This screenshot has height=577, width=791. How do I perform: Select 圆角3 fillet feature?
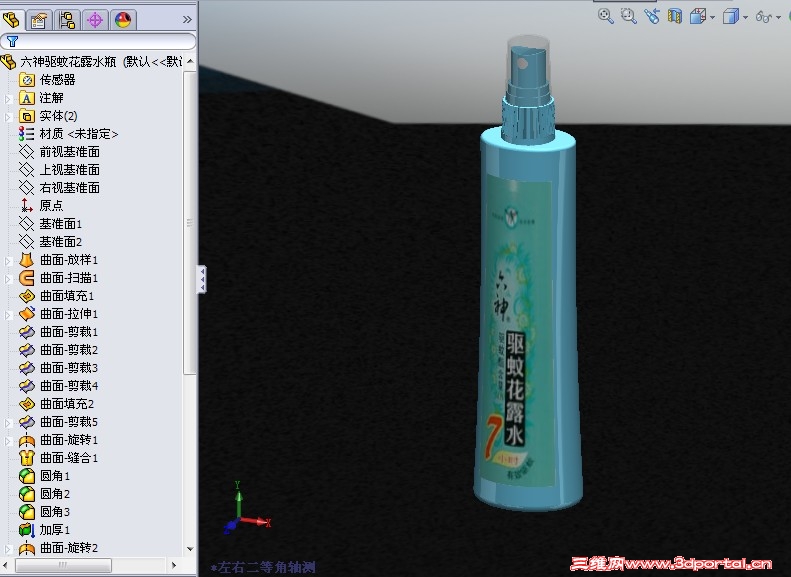pos(54,511)
